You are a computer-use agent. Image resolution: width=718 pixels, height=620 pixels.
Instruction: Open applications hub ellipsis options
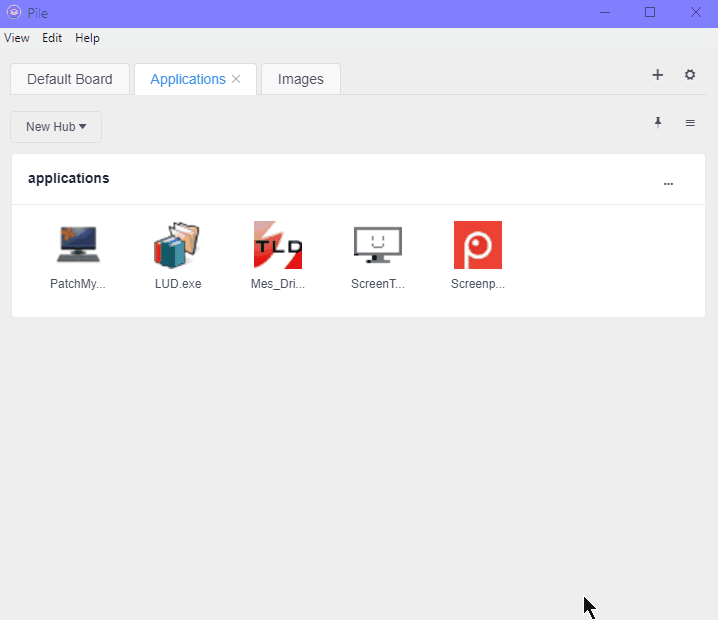[669, 184]
